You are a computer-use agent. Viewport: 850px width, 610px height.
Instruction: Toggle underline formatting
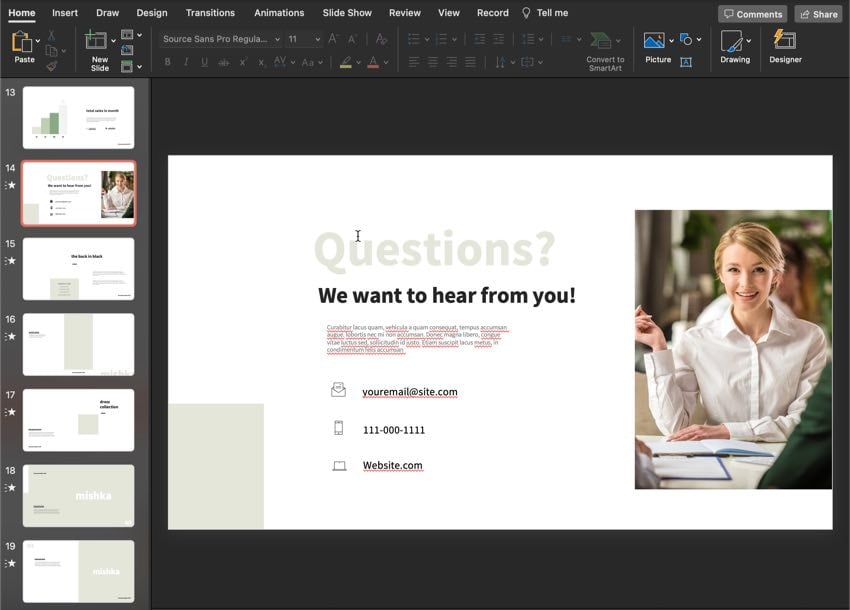point(205,62)
